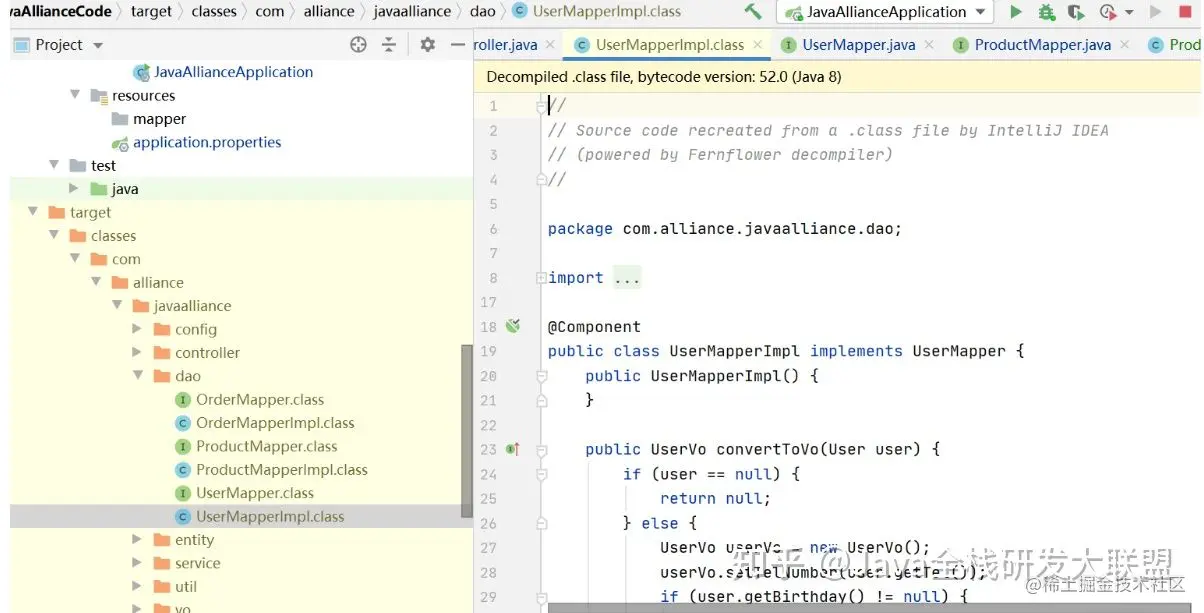Screen dimensions: 1204x613
Task: Switch to the UserMapper.java tab
Action: tap(858, 45)
